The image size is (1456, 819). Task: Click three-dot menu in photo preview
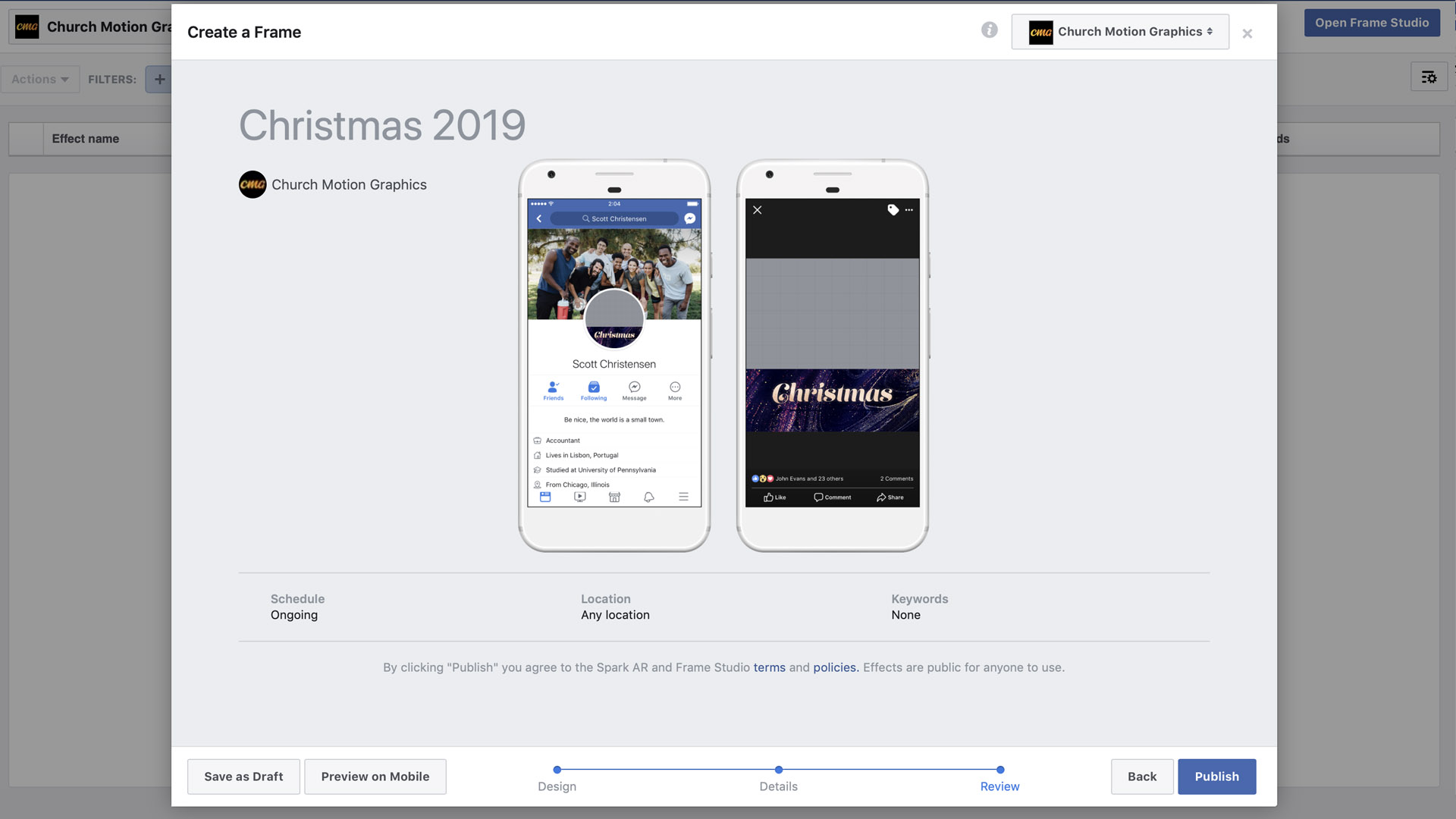coord(908,210)
